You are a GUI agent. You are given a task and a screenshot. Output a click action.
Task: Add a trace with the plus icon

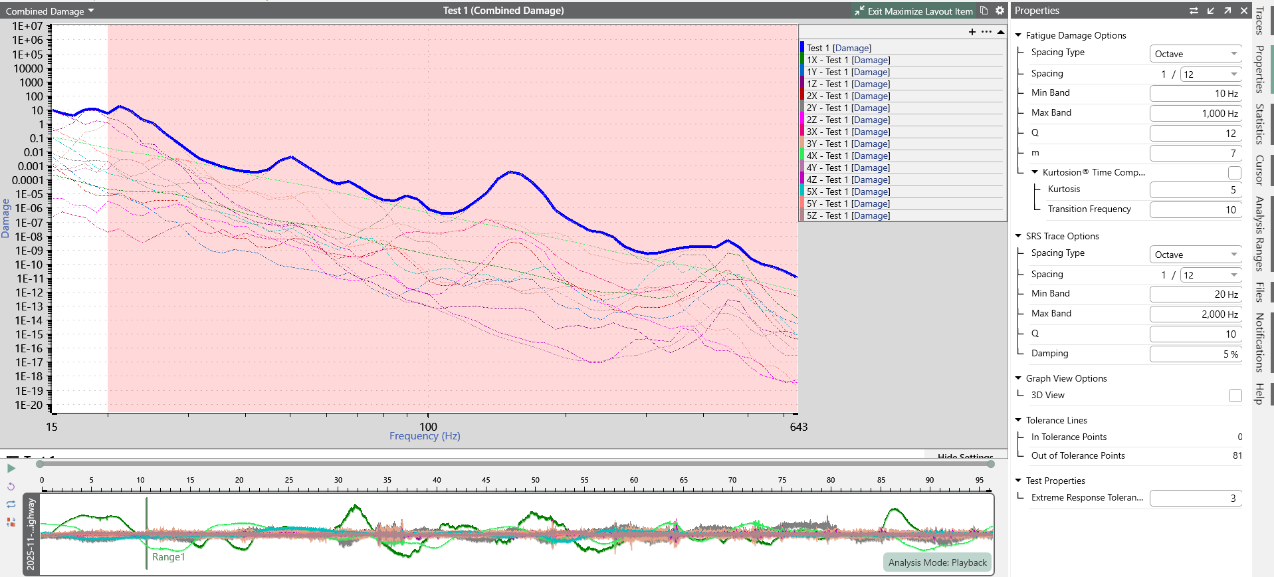pos(972,32)
